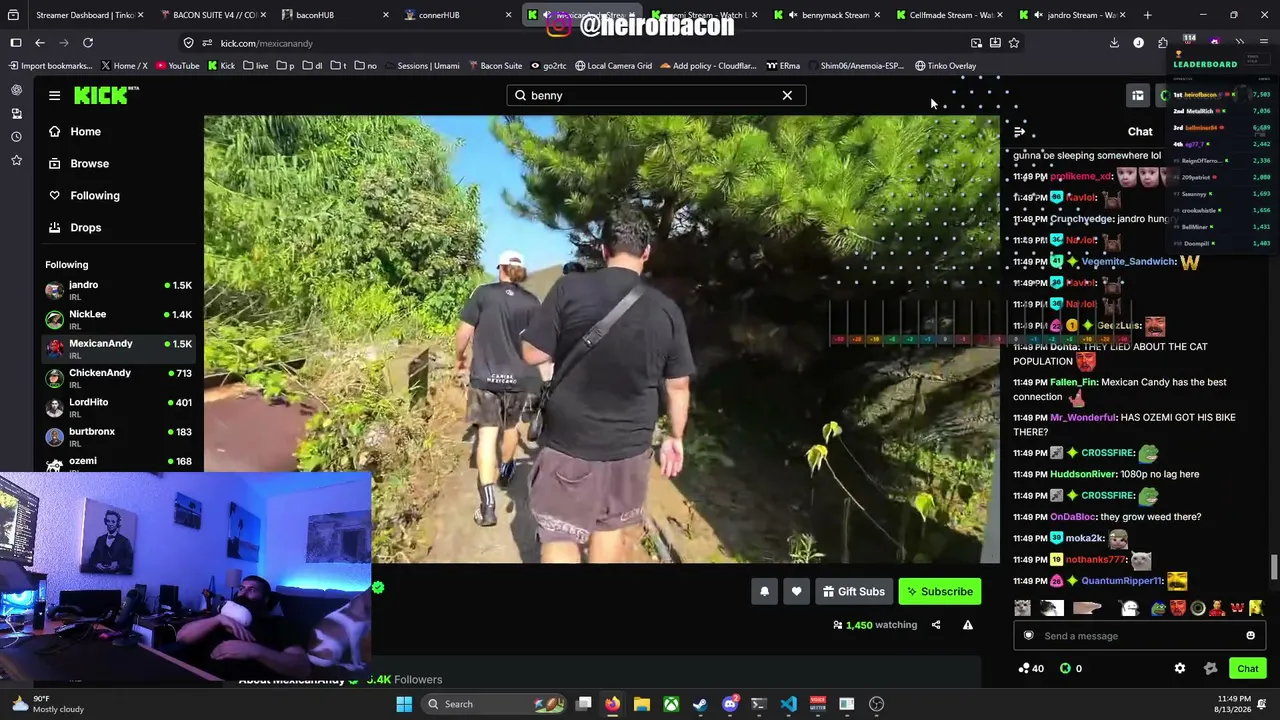Click the badge icon beside chat settings
Image resolution: width=1280 pixels, height=720 pixels.
(1211, 668)
